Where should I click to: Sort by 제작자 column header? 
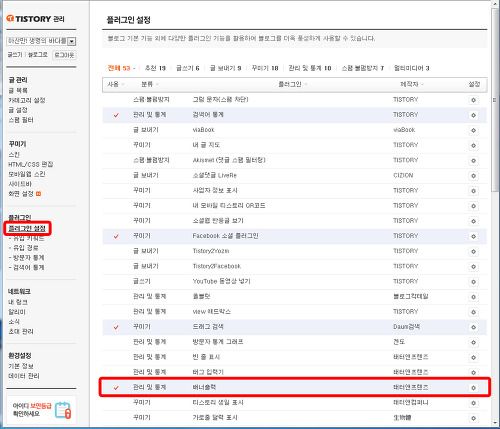pos(411,84)
